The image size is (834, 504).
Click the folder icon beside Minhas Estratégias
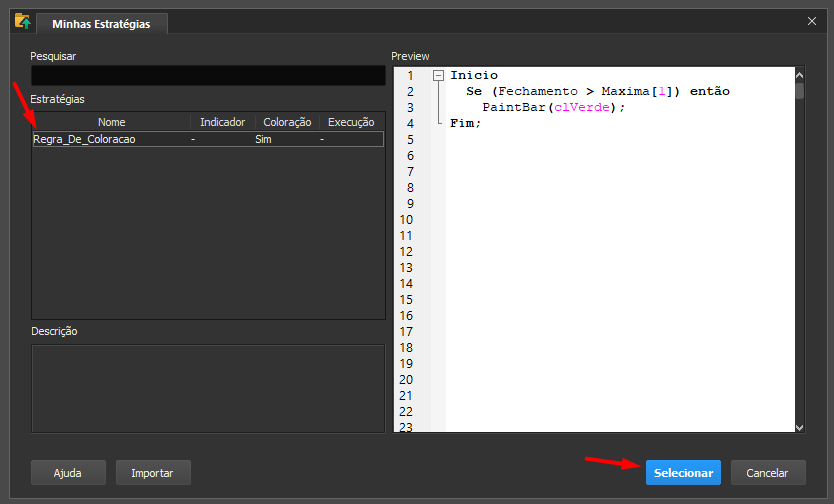click(22, 22)
